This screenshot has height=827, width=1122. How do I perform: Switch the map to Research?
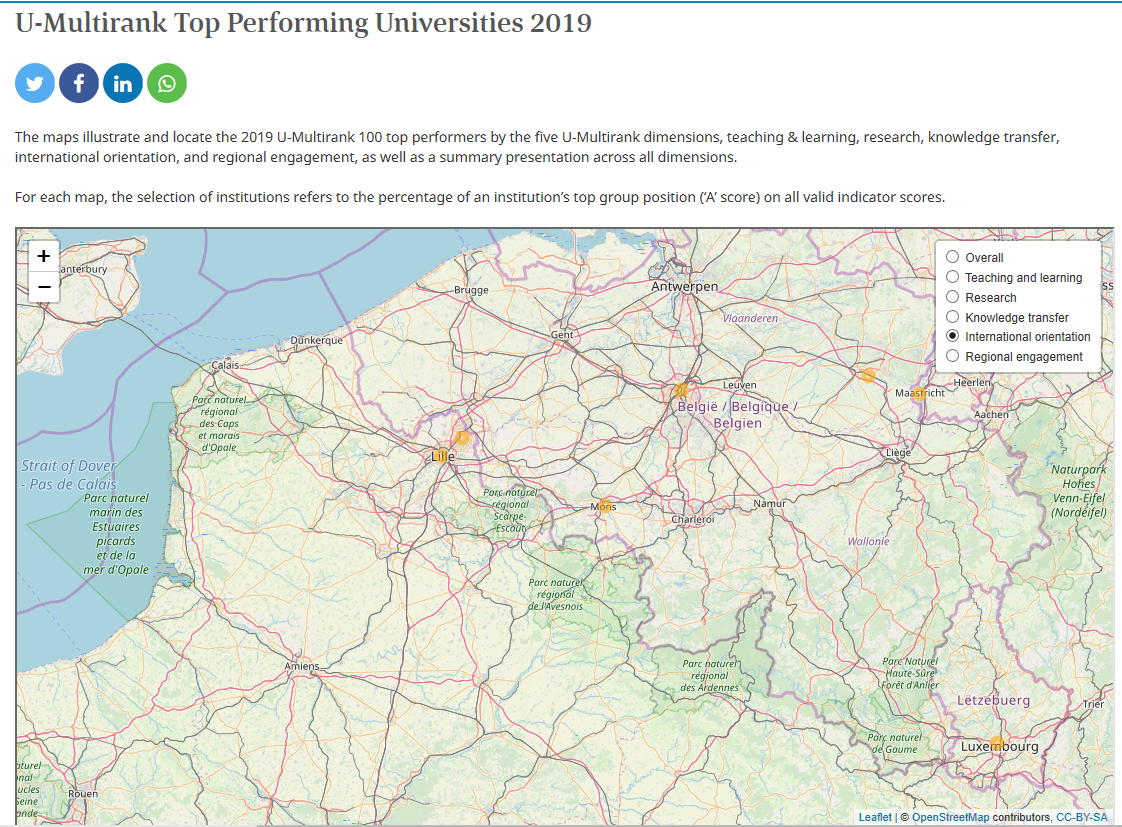[x=952, y=297]
